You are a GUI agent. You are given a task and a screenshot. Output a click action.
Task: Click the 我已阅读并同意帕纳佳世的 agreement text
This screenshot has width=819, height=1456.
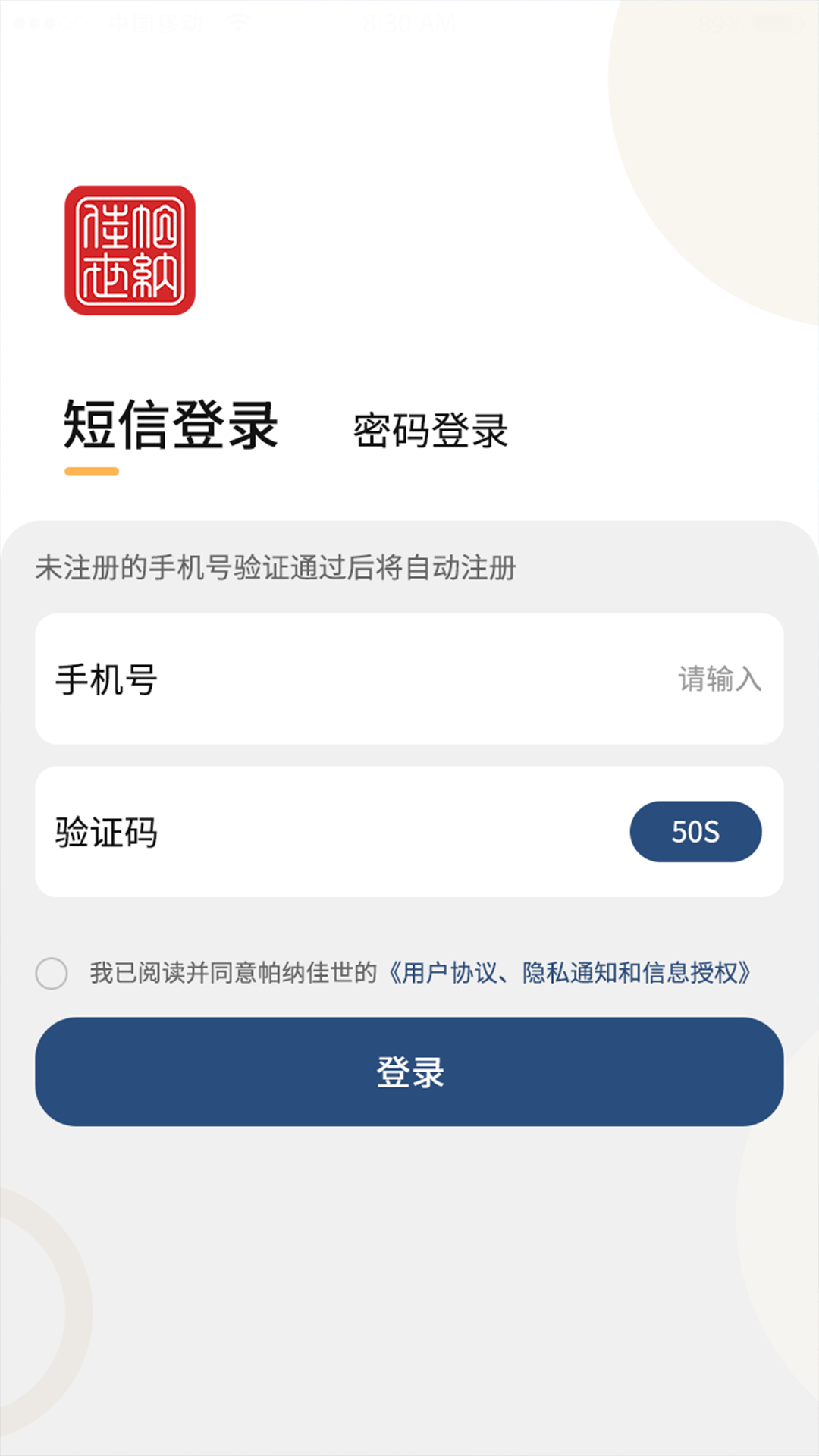(x=233, y=973)
